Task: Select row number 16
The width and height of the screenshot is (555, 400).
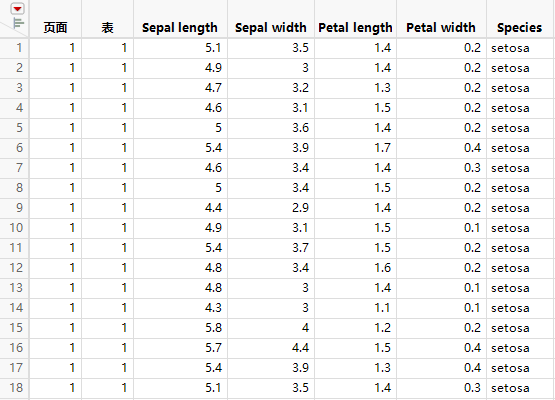Action: click(x=16, y=348)
